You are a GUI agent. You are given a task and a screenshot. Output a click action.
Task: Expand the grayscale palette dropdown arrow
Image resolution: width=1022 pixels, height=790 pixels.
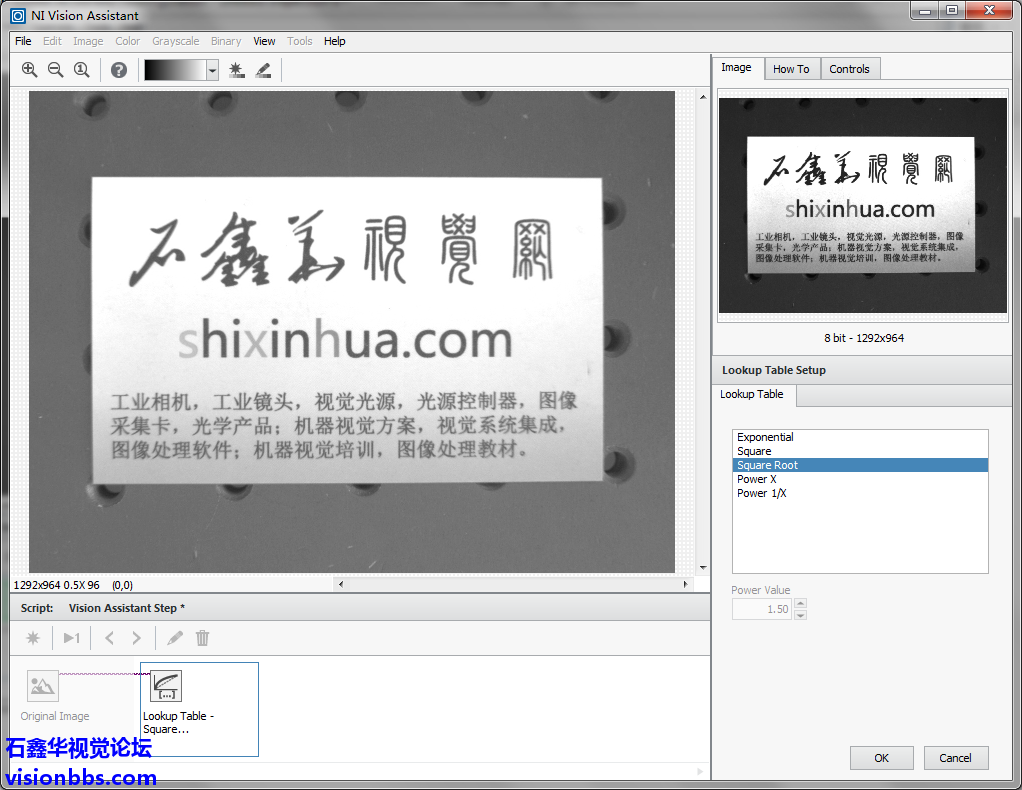point(212,70)
